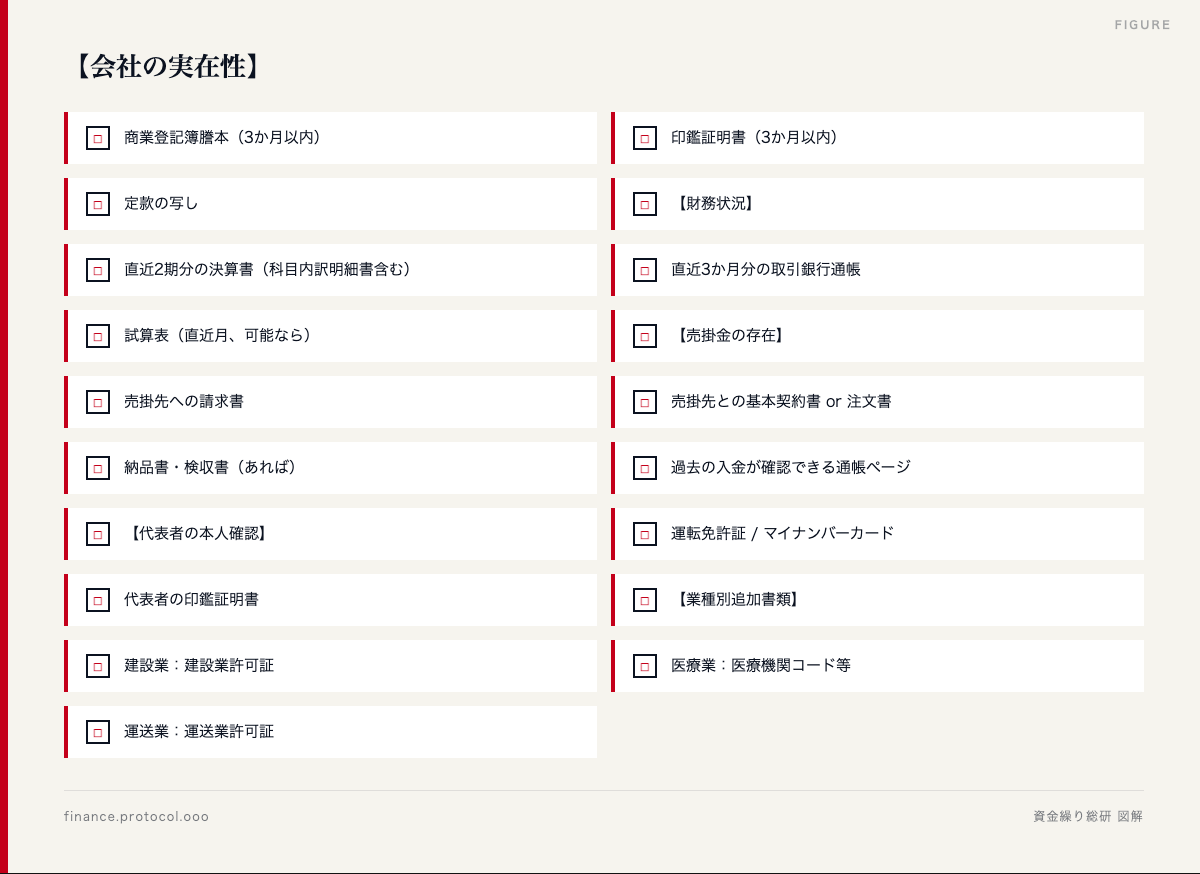
Task: Select the 【売掛金の存在】 label
Action: pyautogui.click(x=730, y=335)
